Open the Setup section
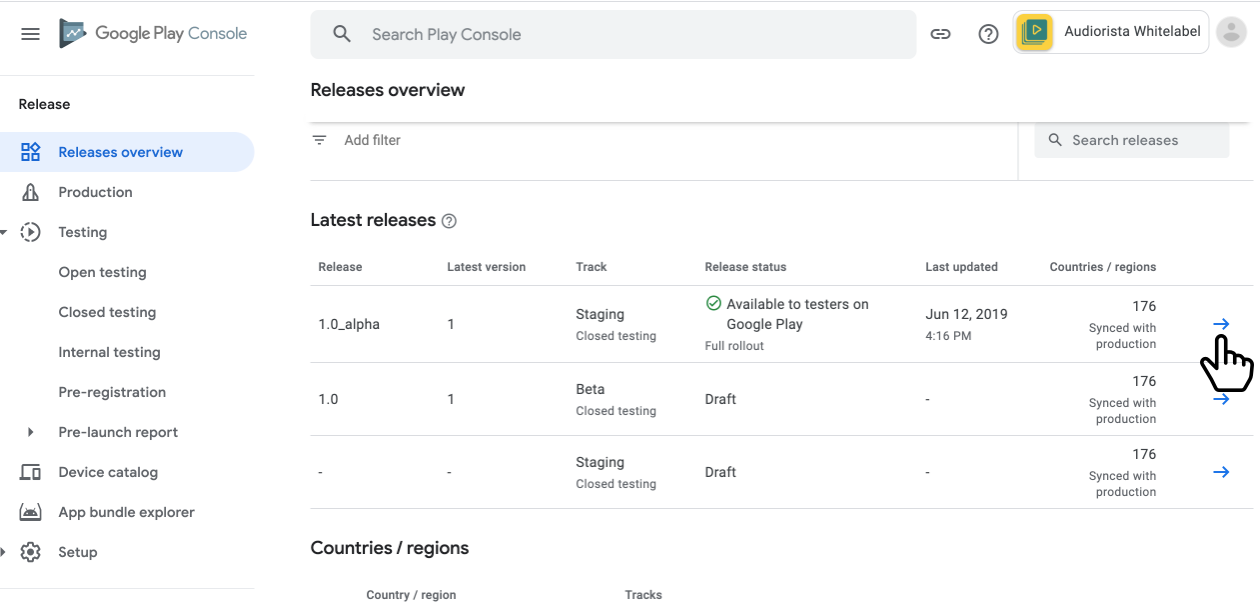This screenshot has width=1260, height=604. (77, 552)
